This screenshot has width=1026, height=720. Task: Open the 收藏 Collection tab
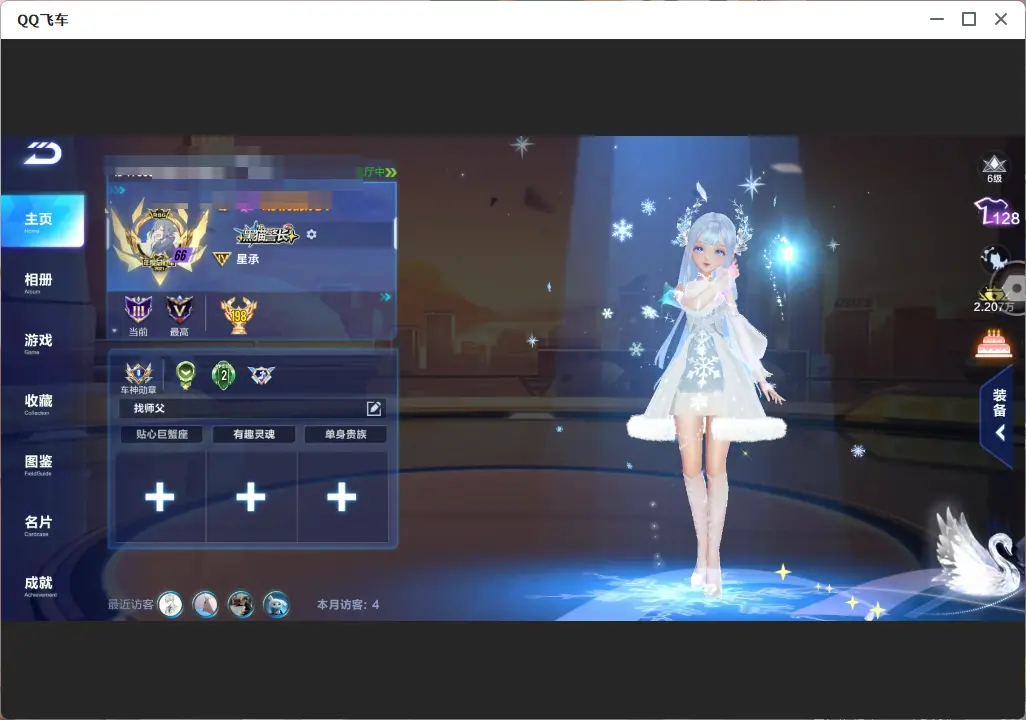click(38, 404)
